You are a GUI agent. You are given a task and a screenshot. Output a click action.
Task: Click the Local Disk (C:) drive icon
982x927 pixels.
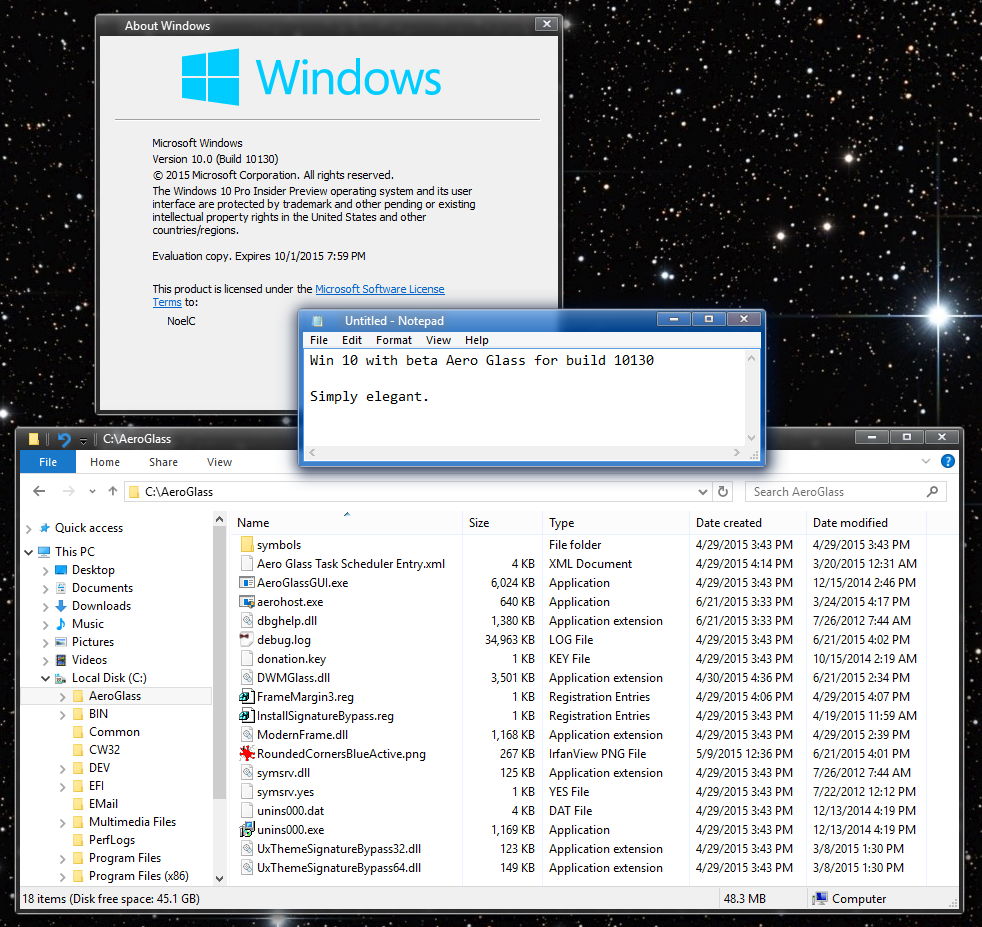[61, 678]
